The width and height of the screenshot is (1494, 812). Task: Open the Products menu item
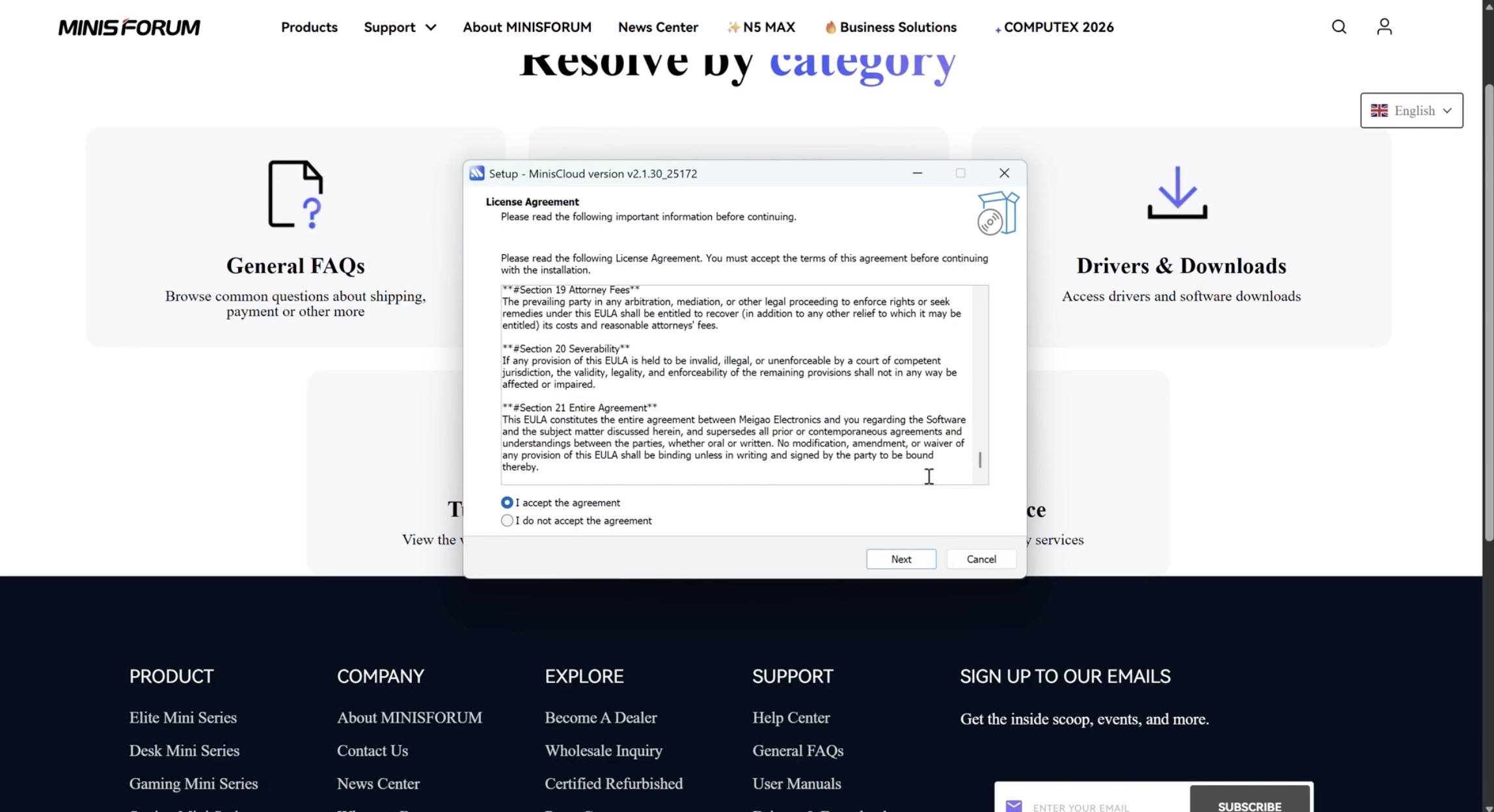click(309, 27)
